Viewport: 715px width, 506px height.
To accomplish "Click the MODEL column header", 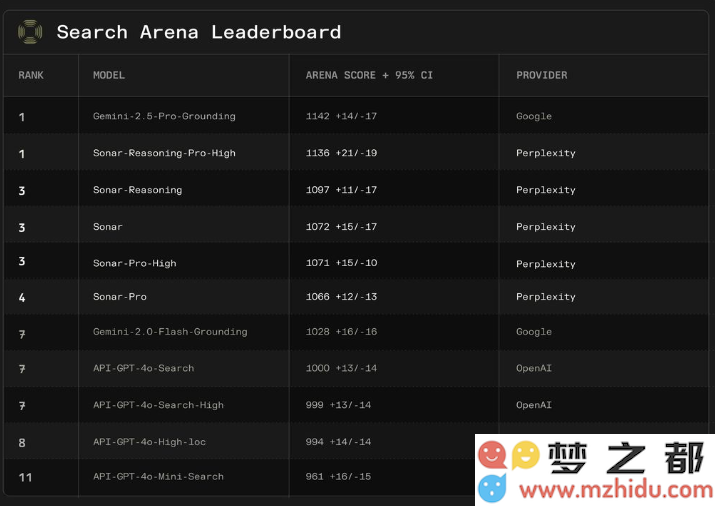I will 109,75.
